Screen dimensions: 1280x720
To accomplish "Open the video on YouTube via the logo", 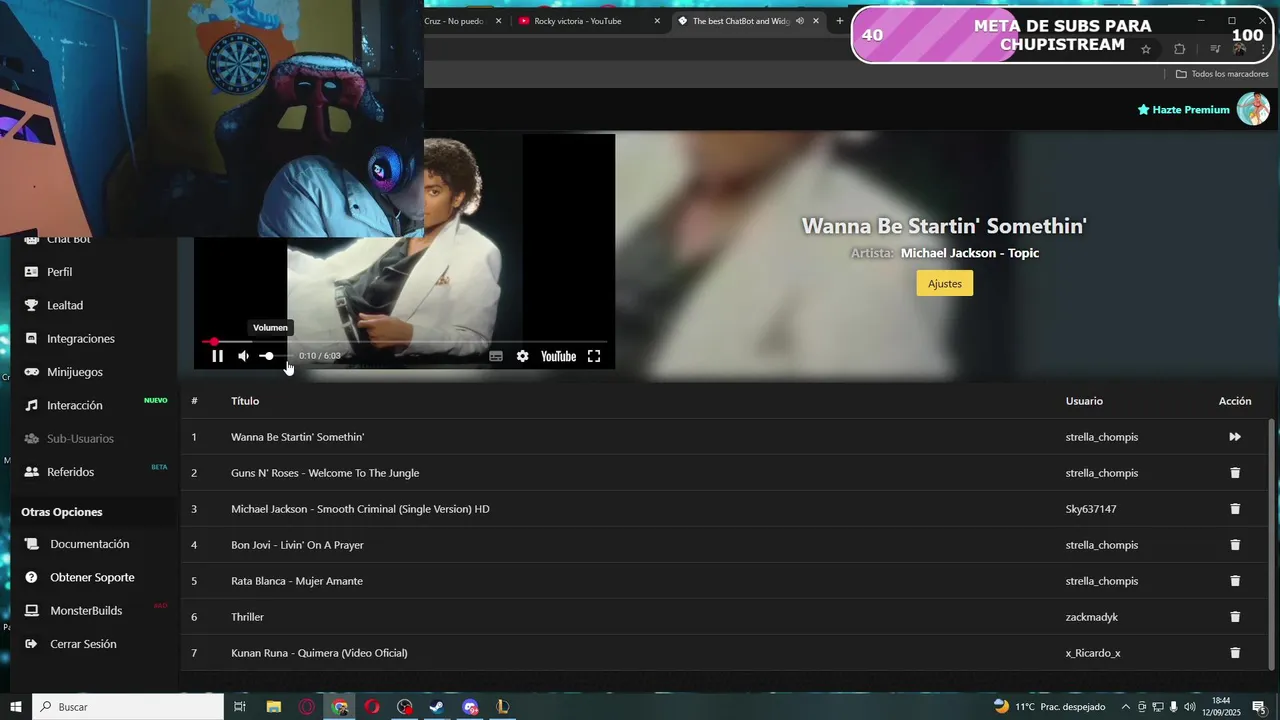I will point(558,356).
